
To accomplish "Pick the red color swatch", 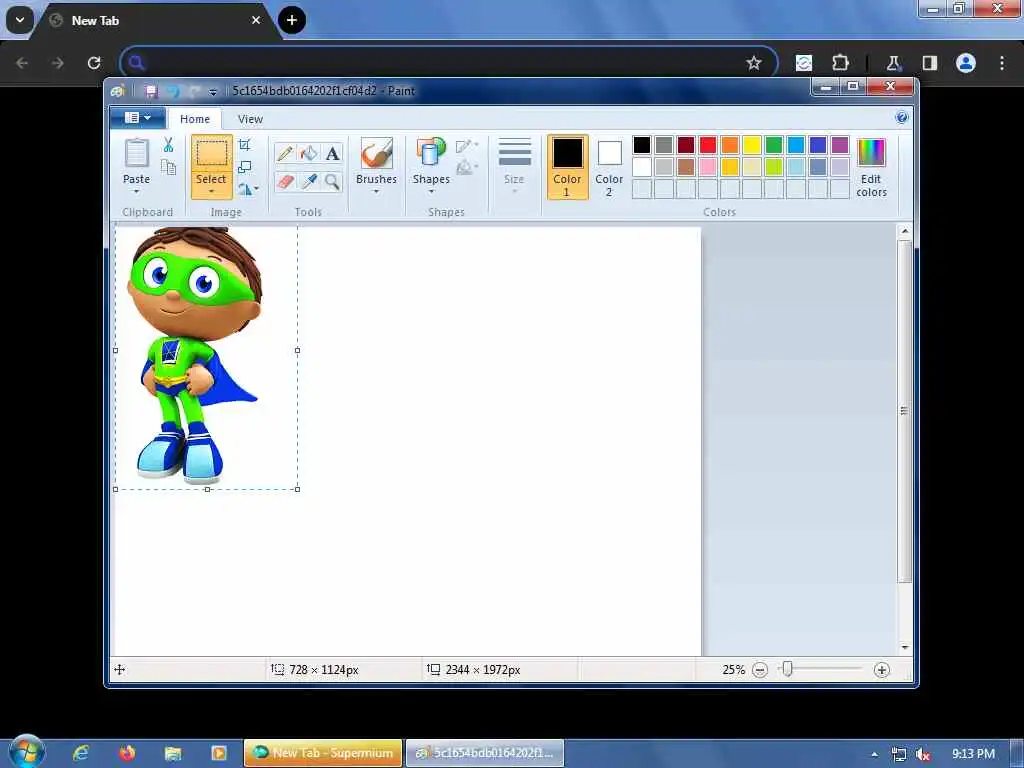I will coord(708,145).
